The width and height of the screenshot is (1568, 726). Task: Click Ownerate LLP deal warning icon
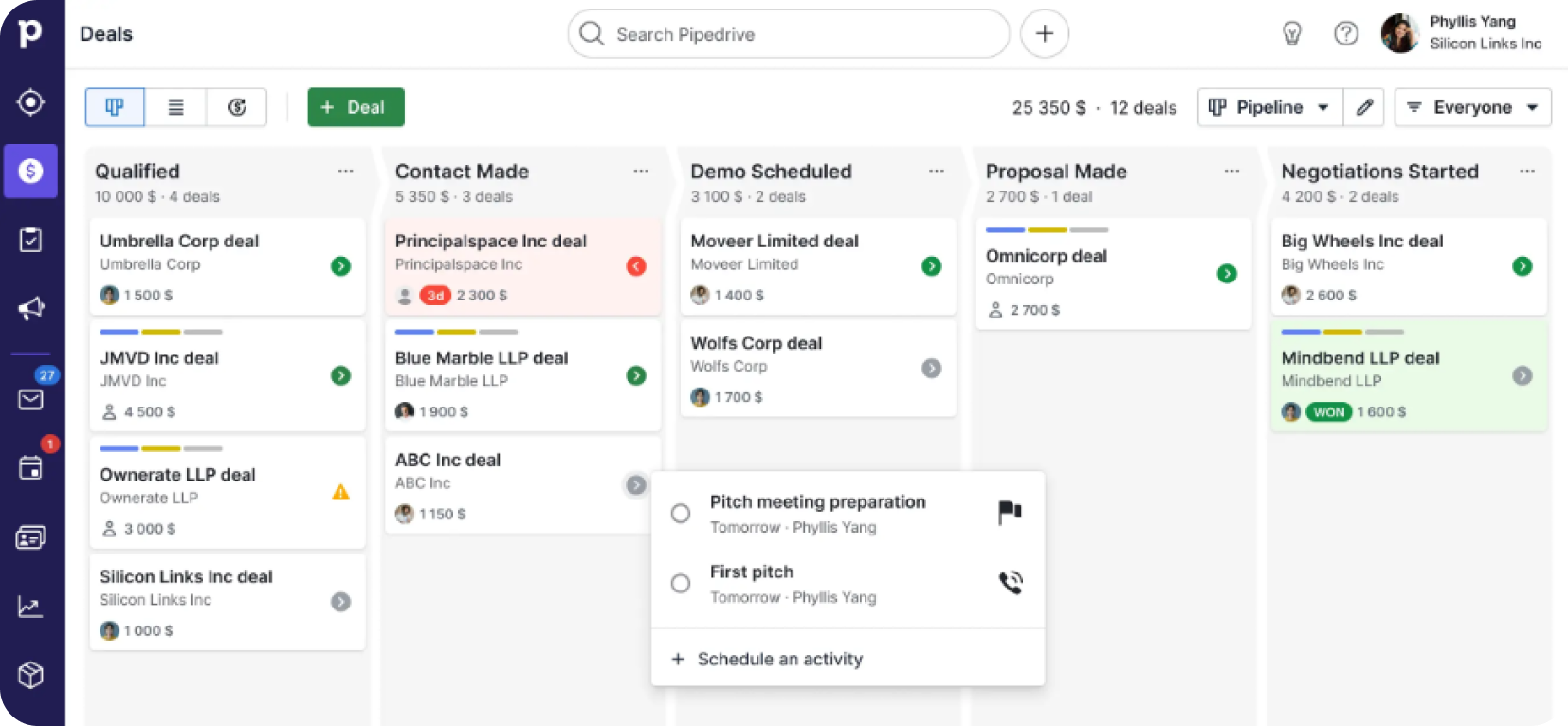click(x=340, y=492)
